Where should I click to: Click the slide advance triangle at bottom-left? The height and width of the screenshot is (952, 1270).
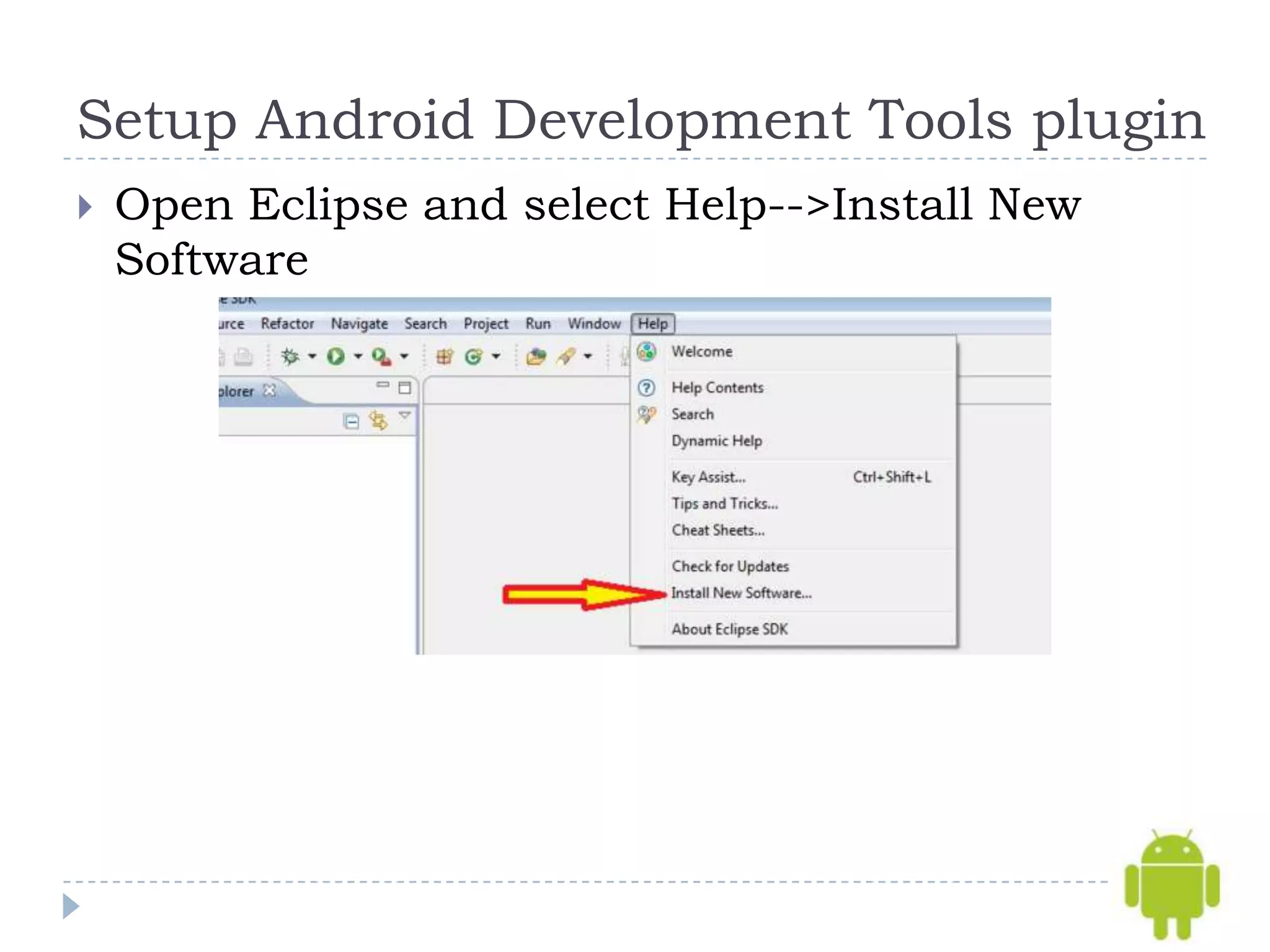71,906
